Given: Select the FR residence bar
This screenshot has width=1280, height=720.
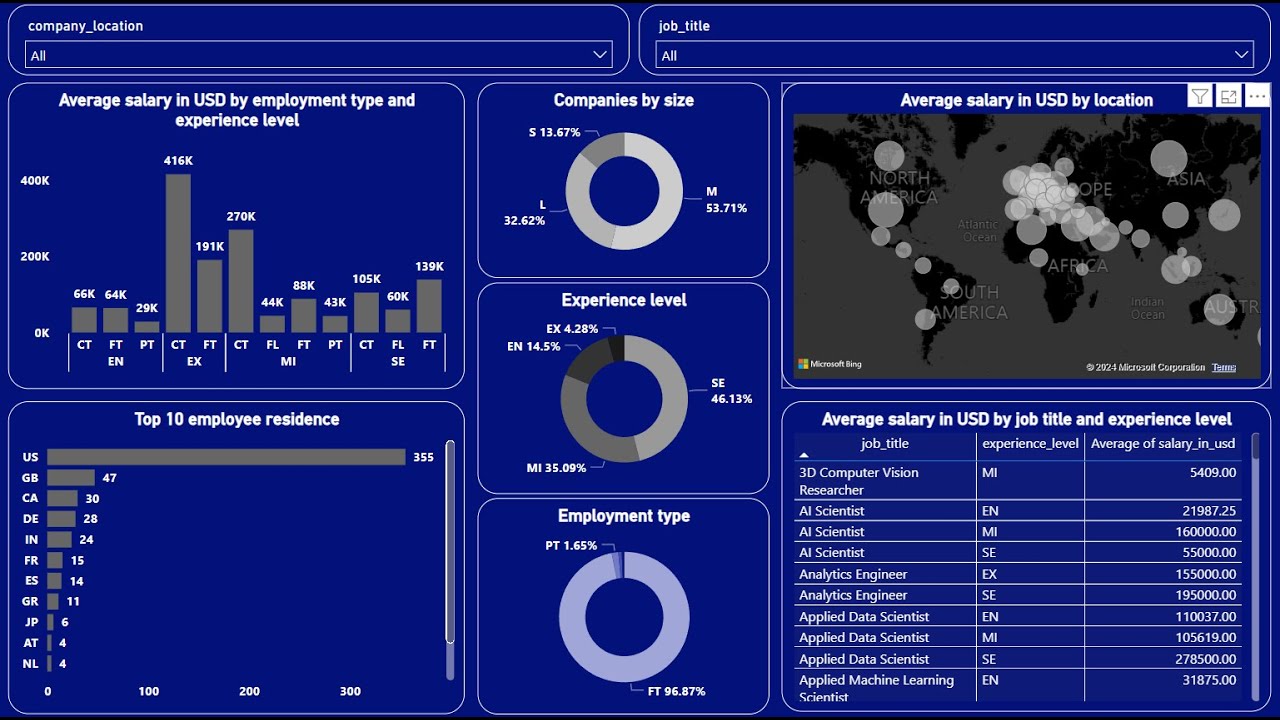Looking at the screenshot, I should tap(55, 560).
